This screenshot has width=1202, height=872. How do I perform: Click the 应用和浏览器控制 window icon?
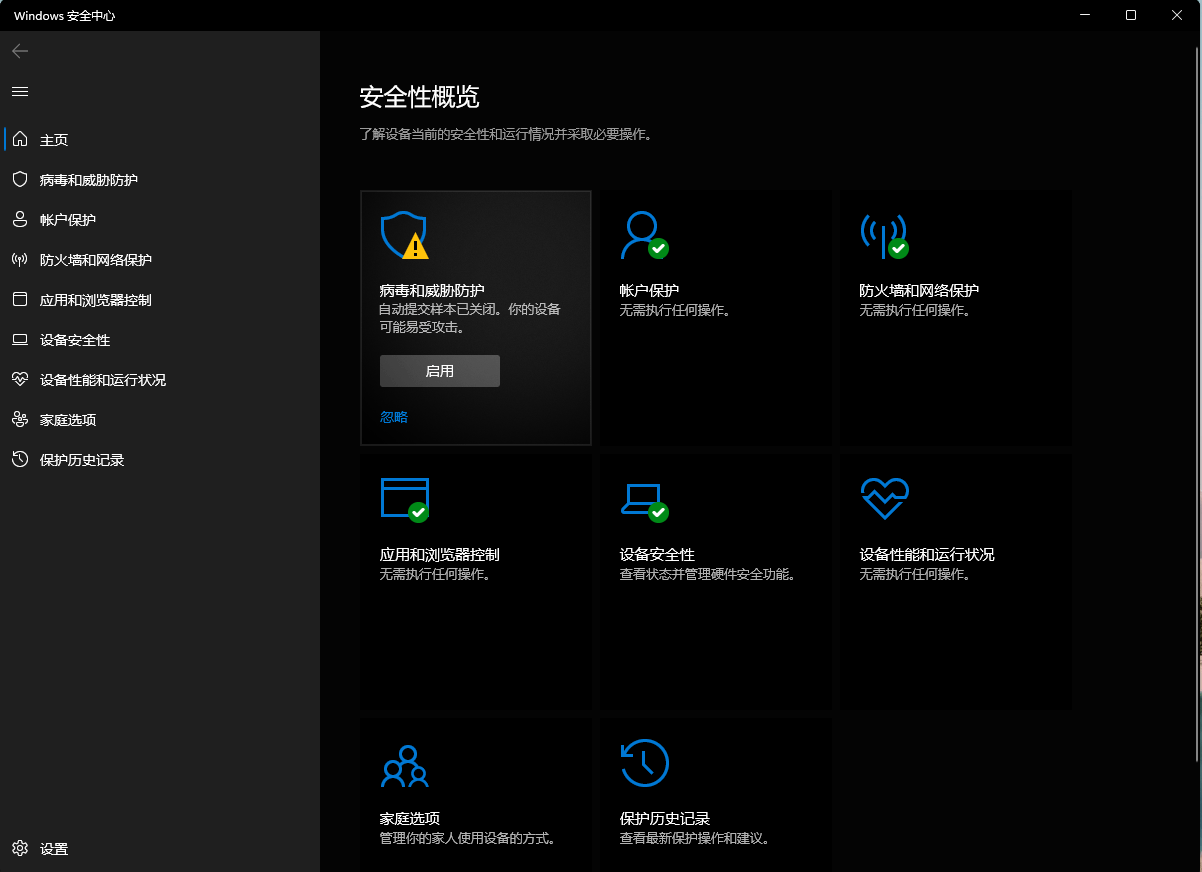pyautogui.click(x=404, y=499)
